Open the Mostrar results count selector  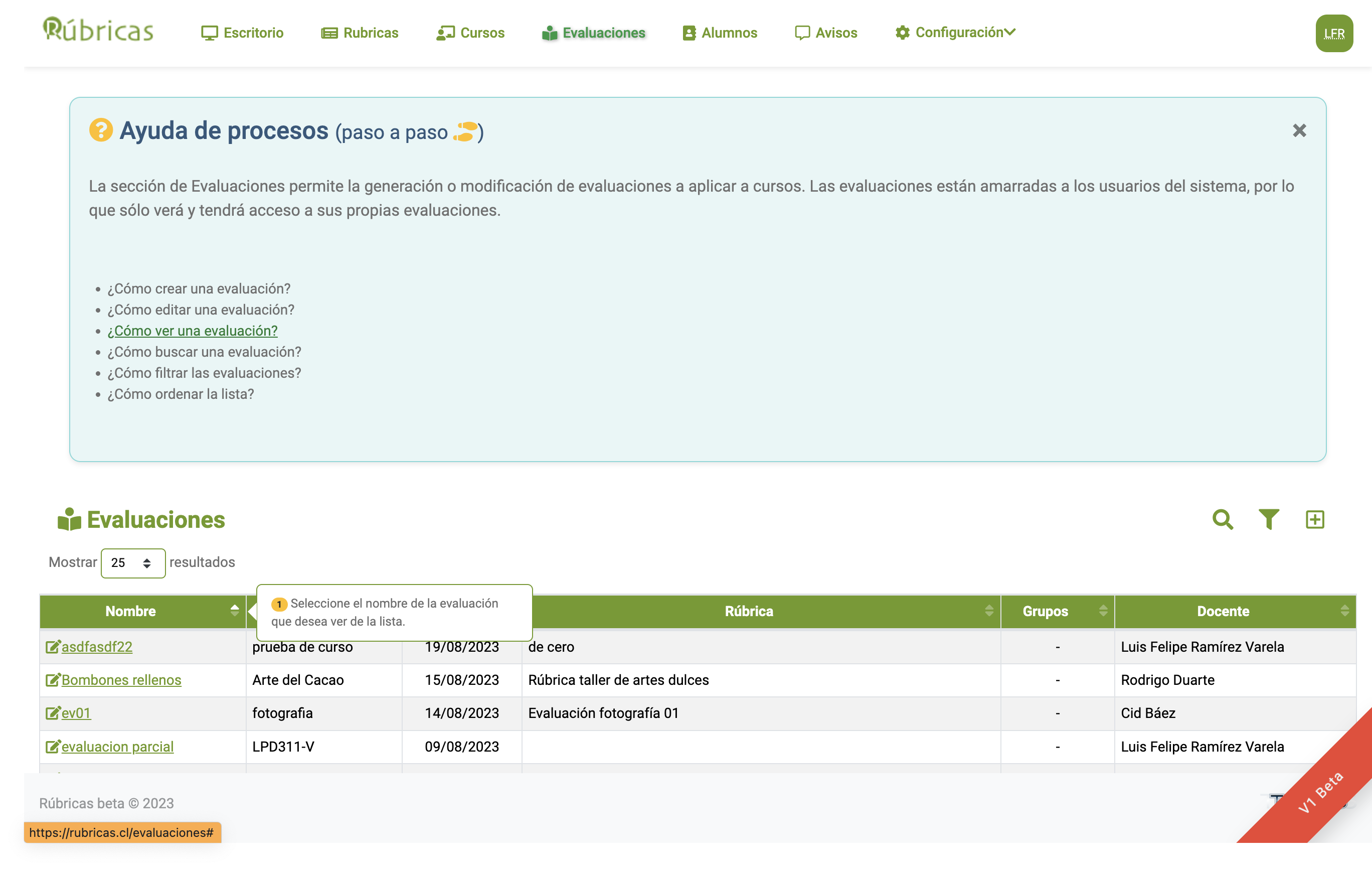click(133, 563)
